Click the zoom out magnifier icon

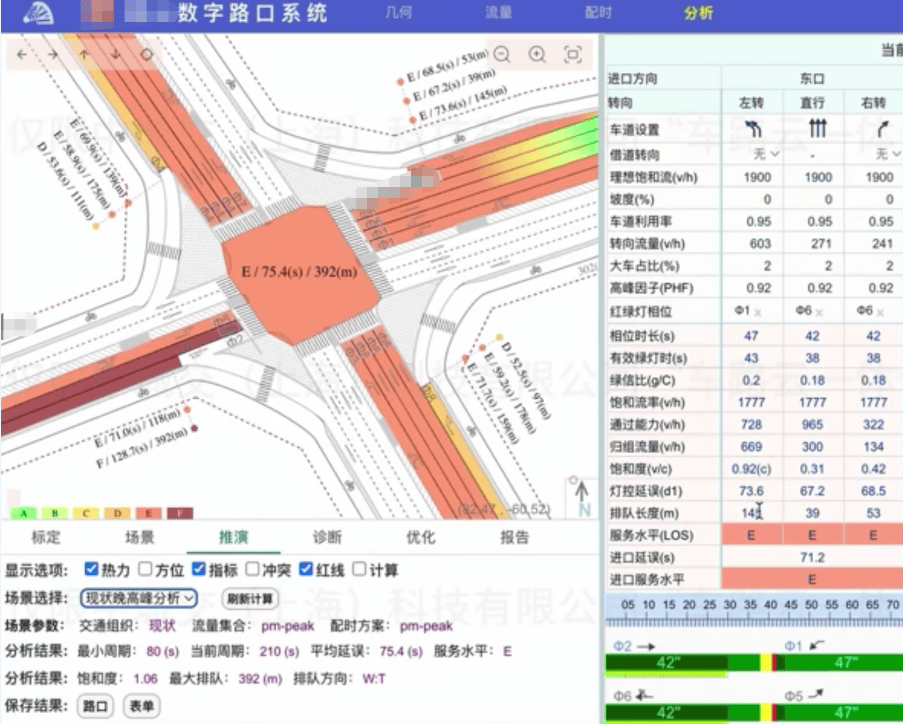click(502, 55)
